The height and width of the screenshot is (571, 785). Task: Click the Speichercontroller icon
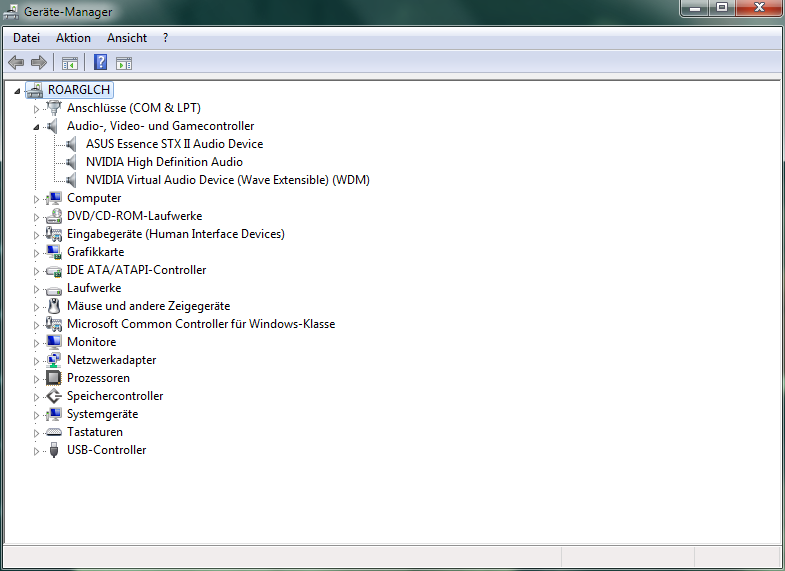[53, 396]
